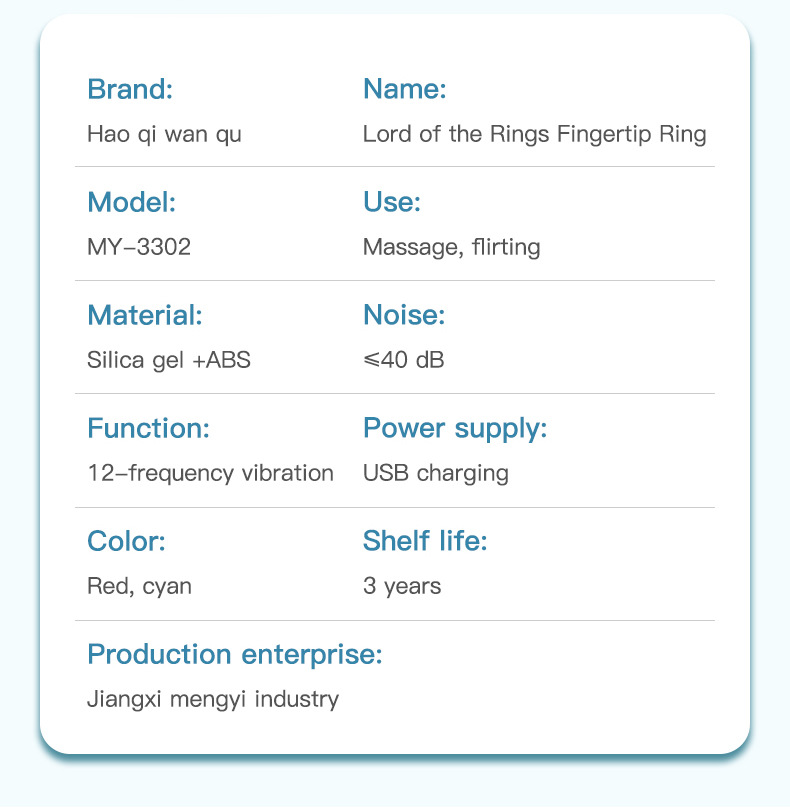The width and height of the screenshot is (790, 812).
Task: Select the "≤40 dB" noise value
Action: pyautogui.click(x=403, y=360)
